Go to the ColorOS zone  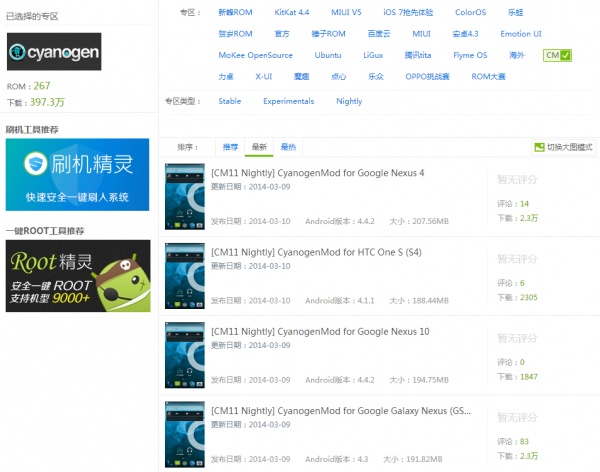471,13
